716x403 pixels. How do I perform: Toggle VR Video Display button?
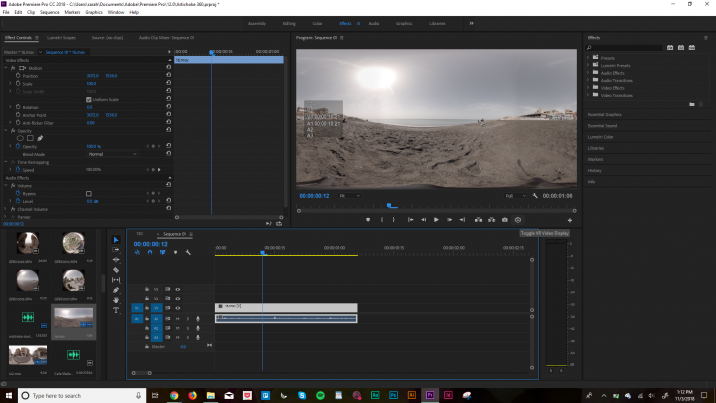tap(518, 220)
